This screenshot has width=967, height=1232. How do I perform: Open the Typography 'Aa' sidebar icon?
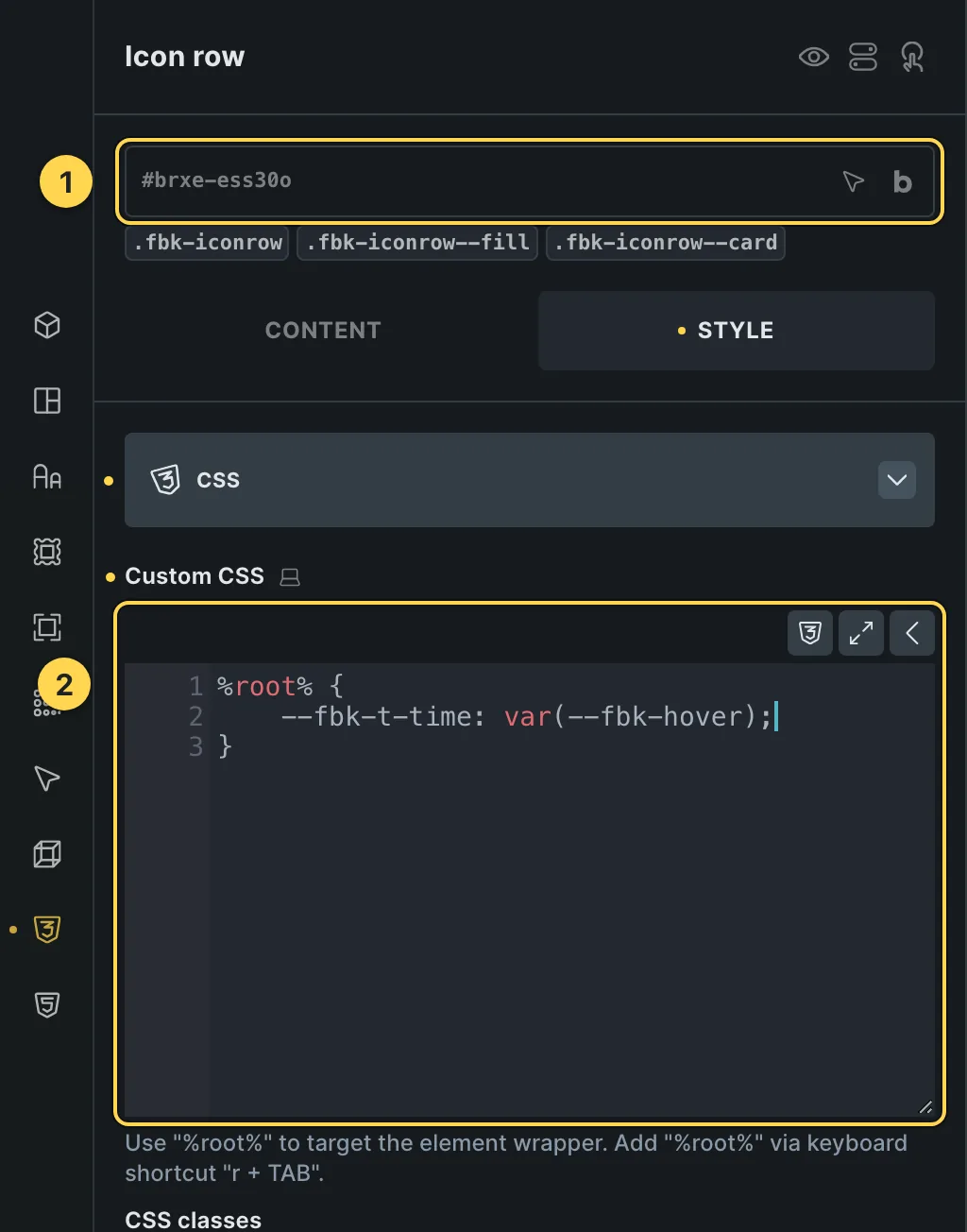(47, 476)
